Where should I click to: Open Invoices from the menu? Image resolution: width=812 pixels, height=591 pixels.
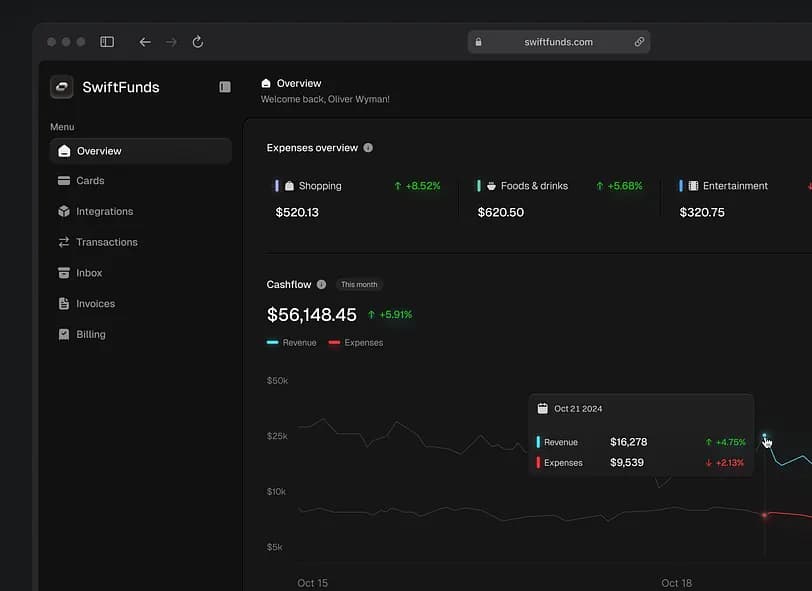click(141, 304)
